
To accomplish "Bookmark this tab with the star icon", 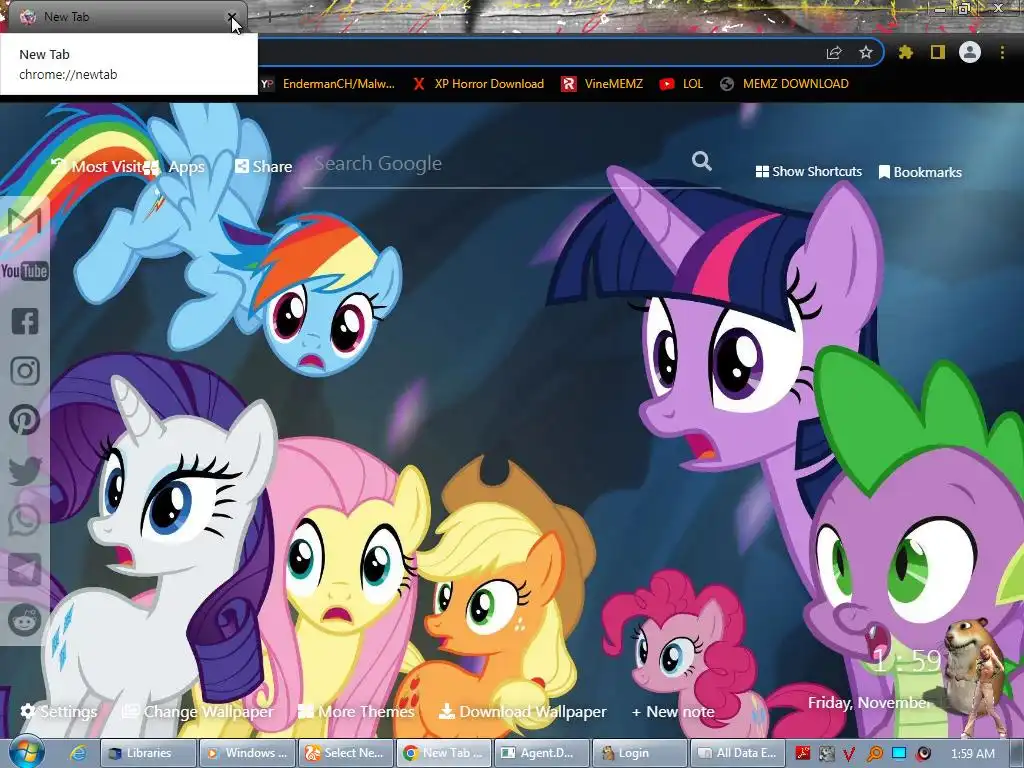I will pos(865,52).
